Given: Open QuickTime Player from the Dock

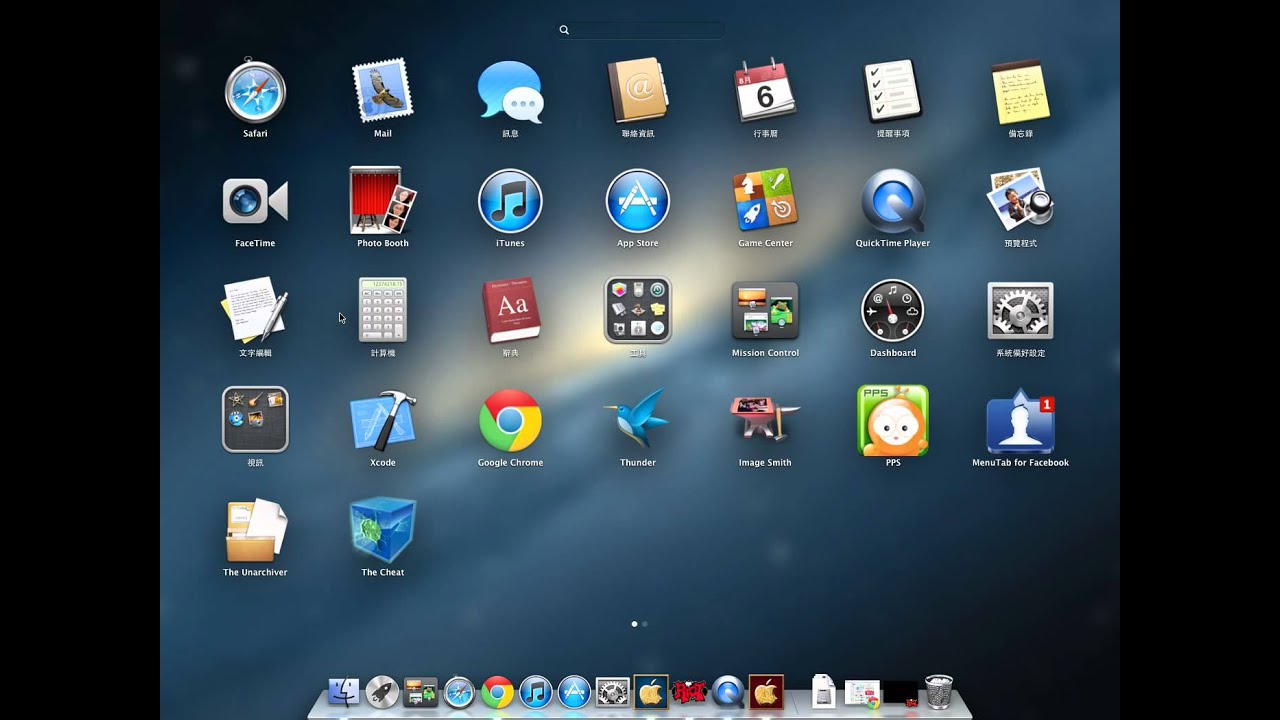Looking at the screenshot, I should [728, 691].
